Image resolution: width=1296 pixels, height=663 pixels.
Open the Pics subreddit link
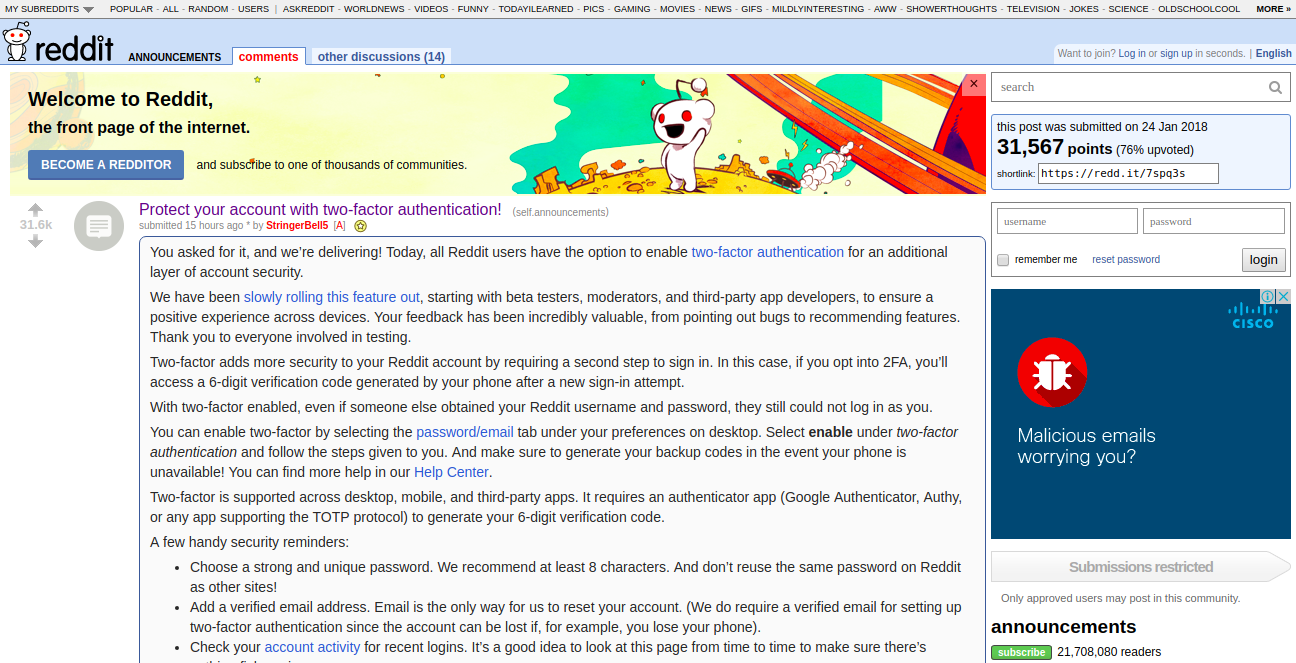[594, 9]
